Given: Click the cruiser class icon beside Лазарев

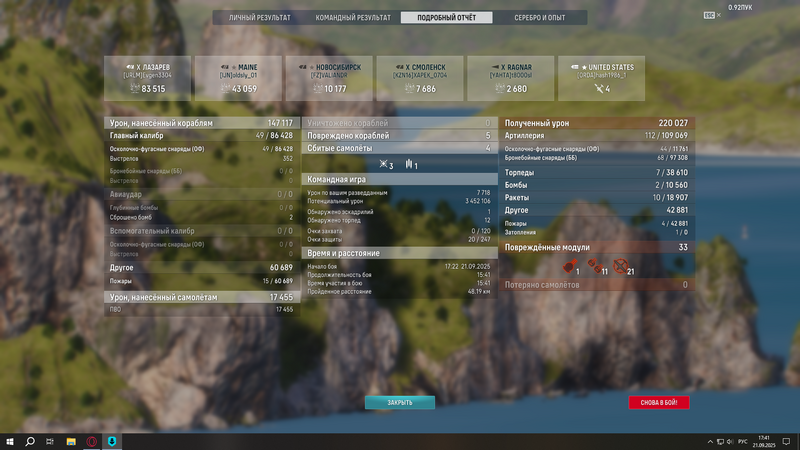Looking at the screenshot, I should pos(130,67).
